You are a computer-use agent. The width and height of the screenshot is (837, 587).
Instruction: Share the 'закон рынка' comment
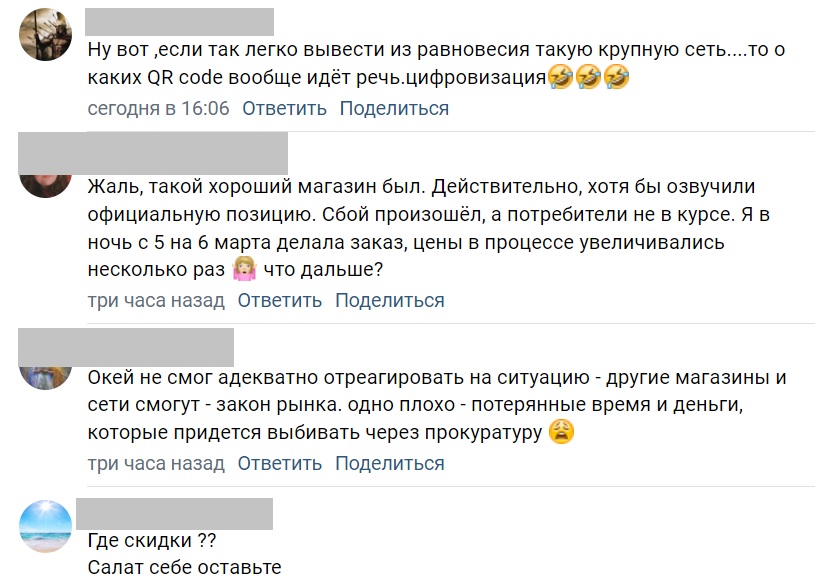tap(390, 464)
